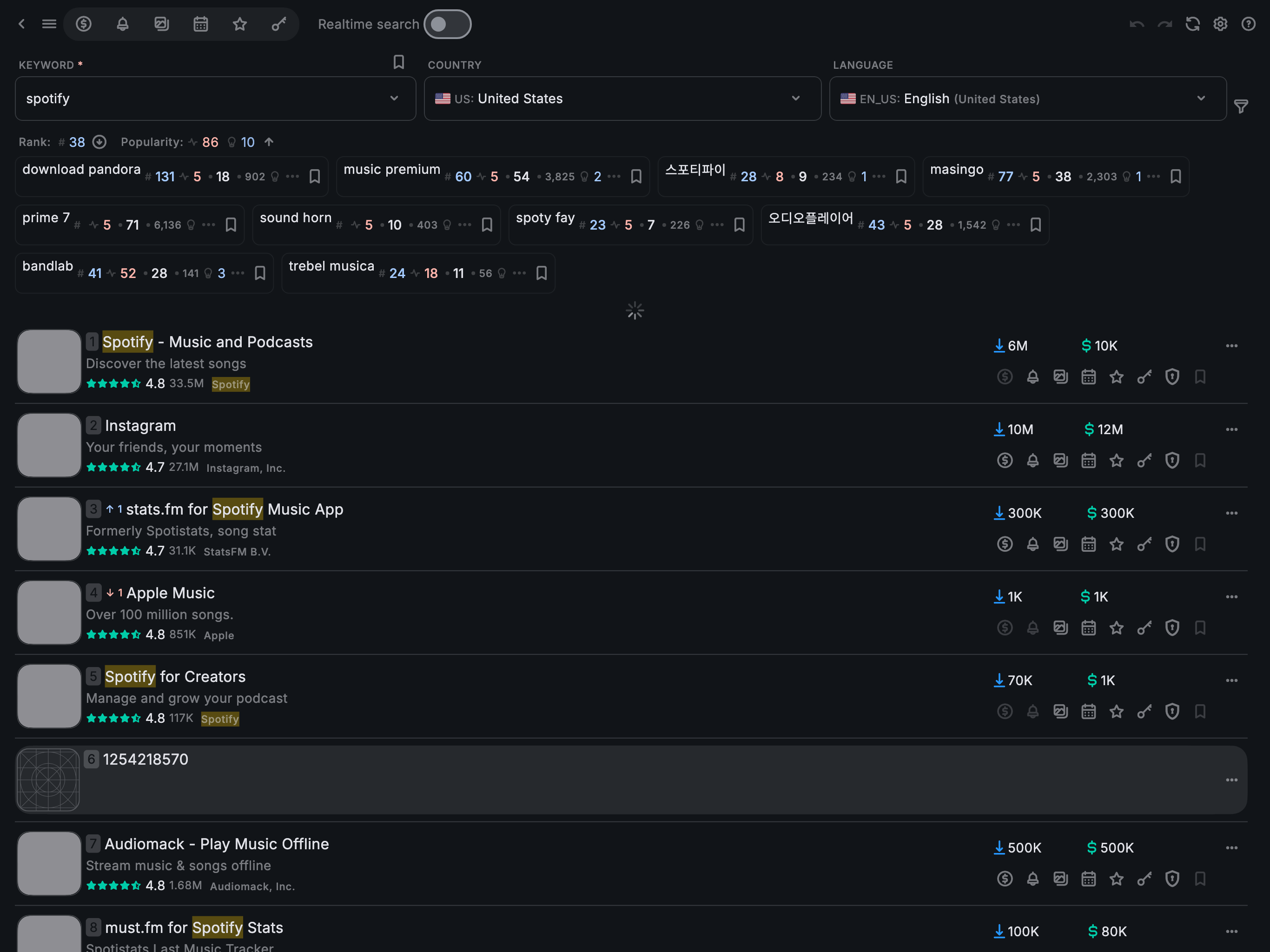The width and height of the screenshot is (1270, 952).
Task: Click the key icon in top toolbar
Action: pyautogui.click(x=278, y=24)
